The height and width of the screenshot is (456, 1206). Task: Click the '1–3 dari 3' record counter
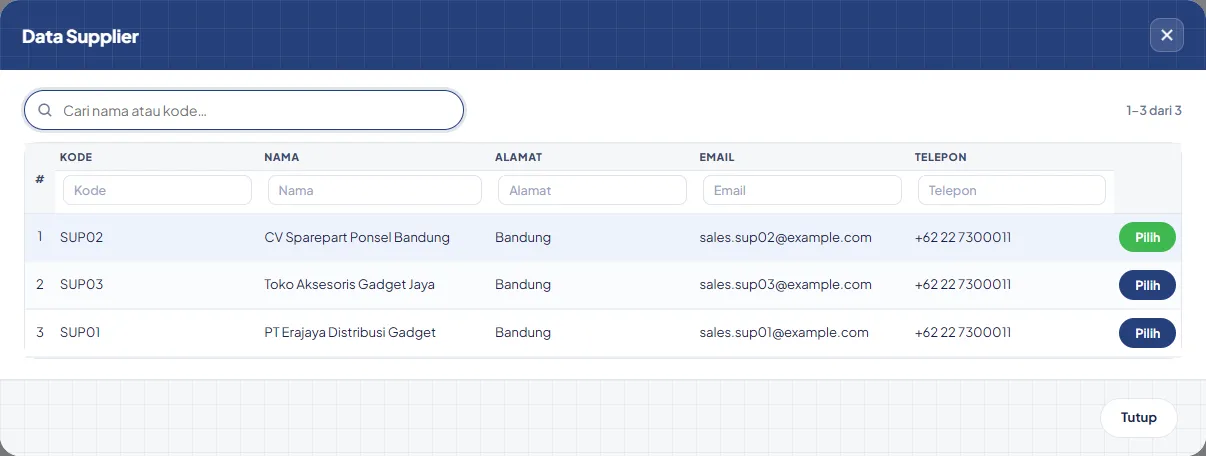click(1154, 111)
